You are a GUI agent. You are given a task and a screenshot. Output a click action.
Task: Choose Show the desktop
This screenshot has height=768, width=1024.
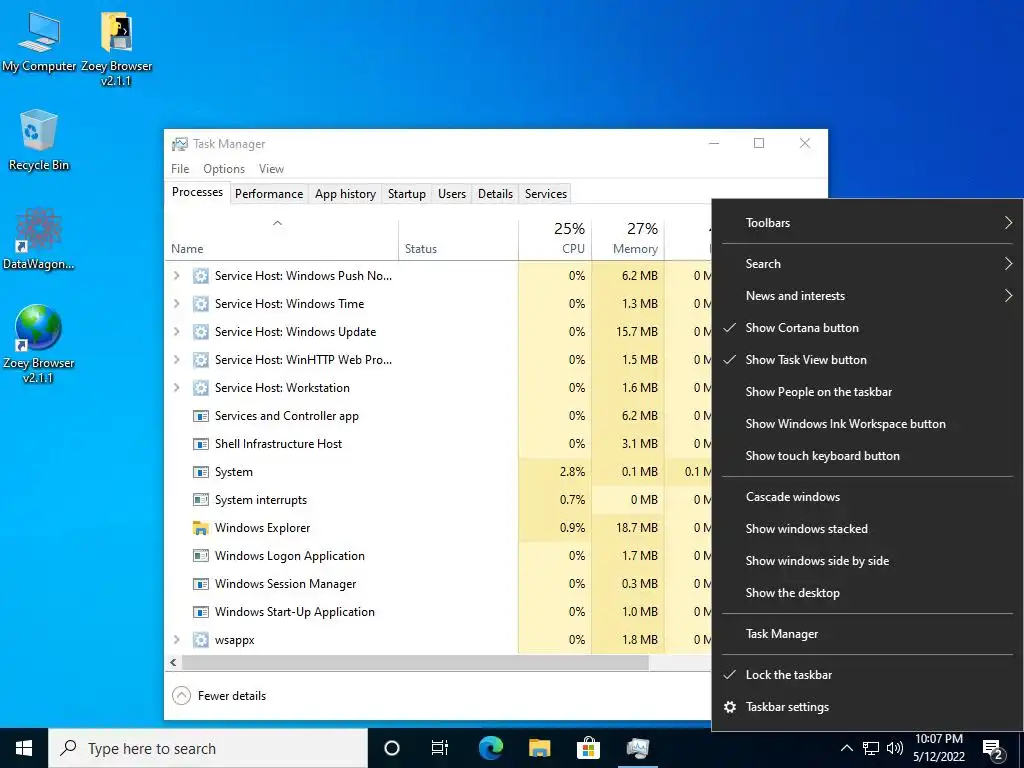click(867, 593)
